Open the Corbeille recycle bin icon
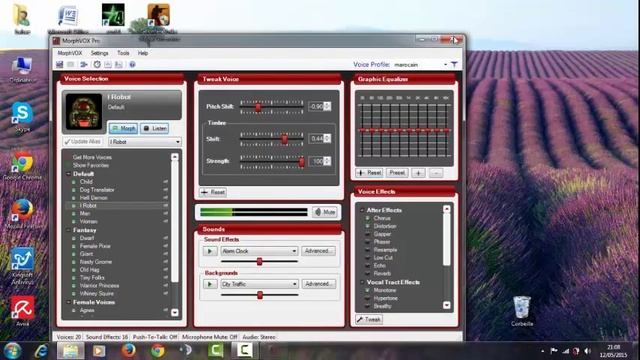Image resolution: width=640 pixels, height=360 pixels. (x=522, y=311)
